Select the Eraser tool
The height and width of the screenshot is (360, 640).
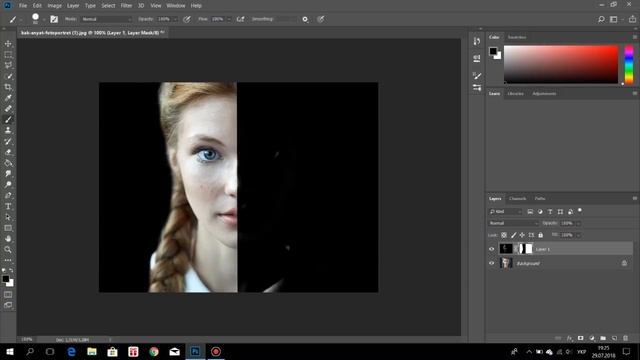(8, 152)
